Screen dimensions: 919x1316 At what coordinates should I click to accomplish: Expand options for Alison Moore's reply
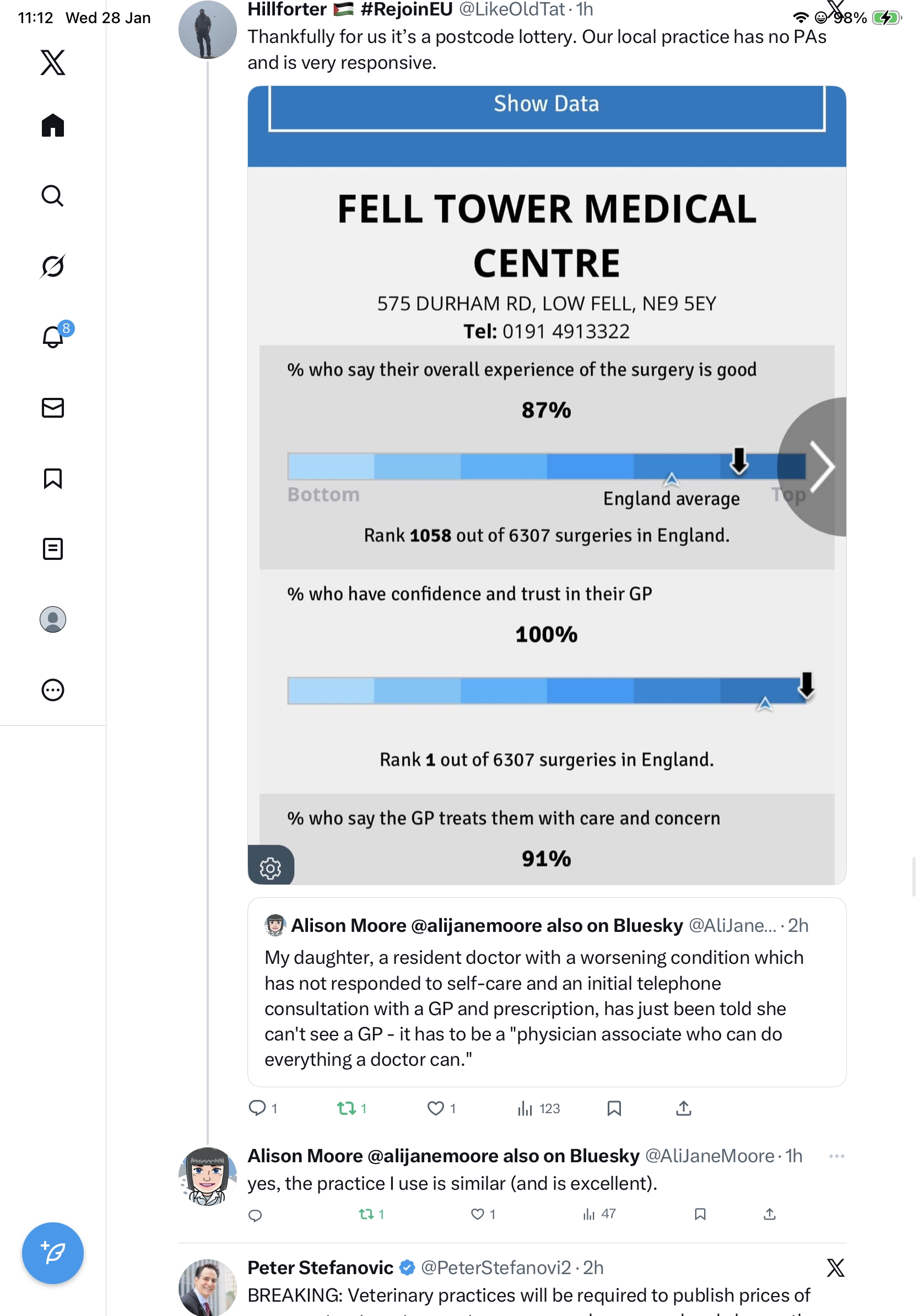pos(836,1156)
